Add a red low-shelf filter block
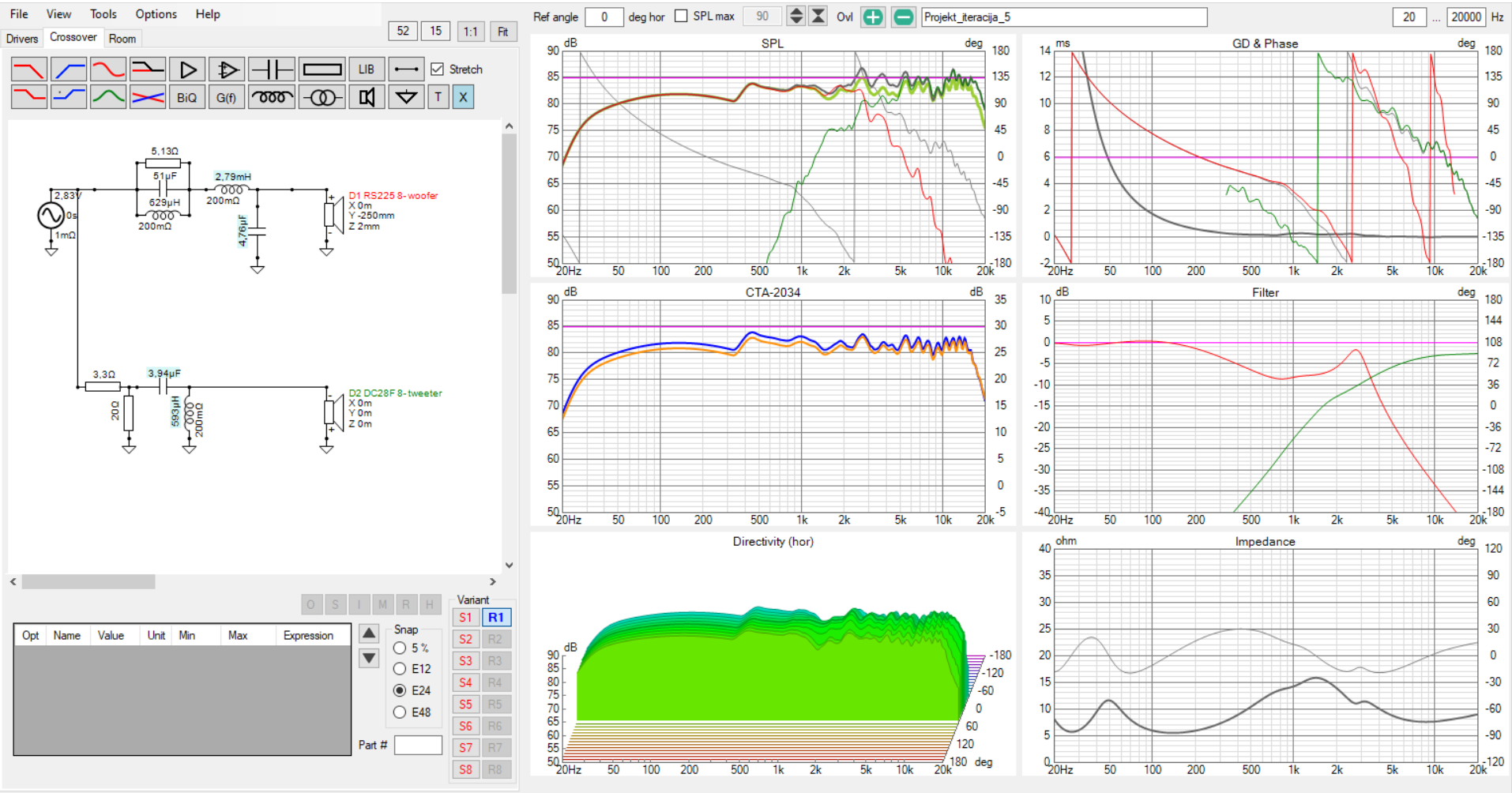 (x=29, y=97)
